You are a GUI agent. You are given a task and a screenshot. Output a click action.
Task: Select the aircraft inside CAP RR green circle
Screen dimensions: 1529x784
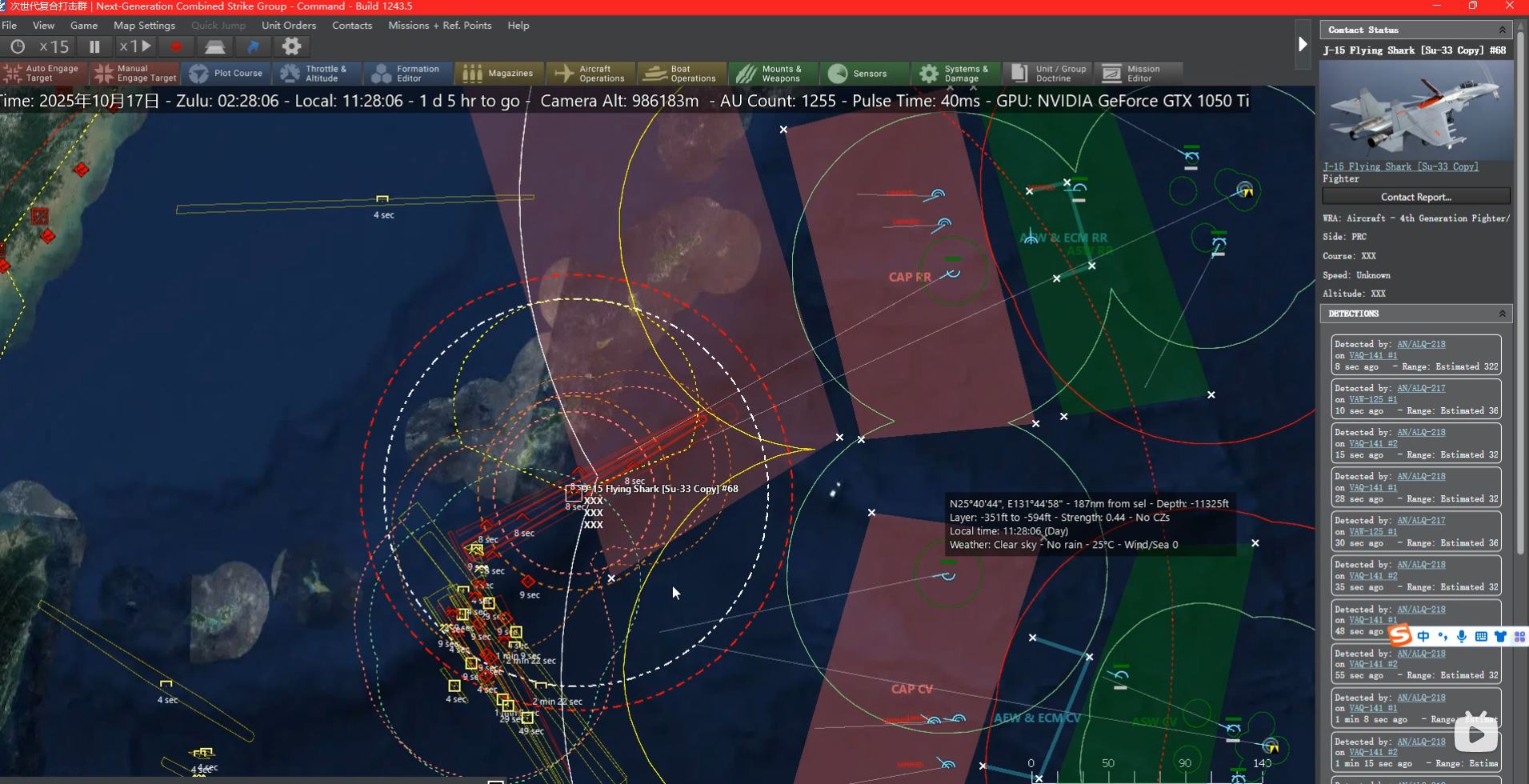952,273
